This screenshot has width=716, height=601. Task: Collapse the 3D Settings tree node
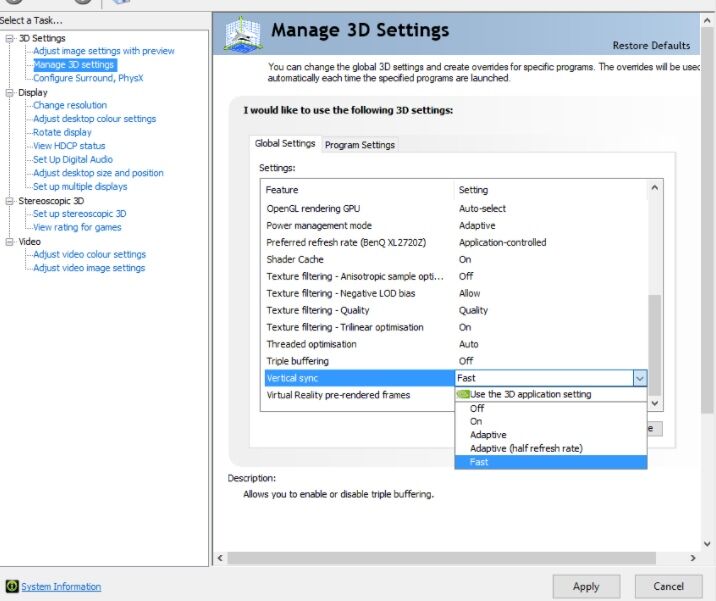point(10,38)
